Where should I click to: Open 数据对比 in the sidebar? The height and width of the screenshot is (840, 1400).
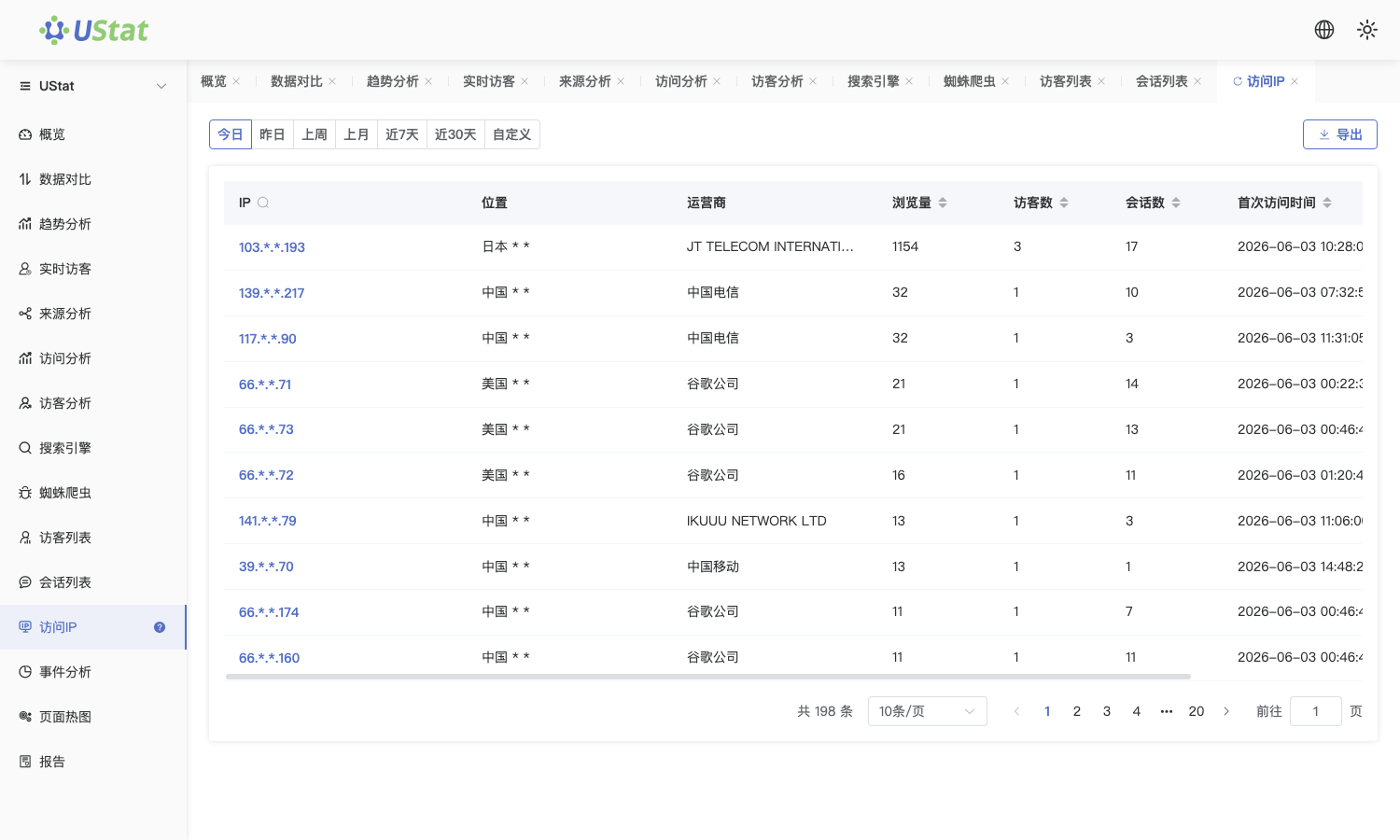click(x=93, y=179)
